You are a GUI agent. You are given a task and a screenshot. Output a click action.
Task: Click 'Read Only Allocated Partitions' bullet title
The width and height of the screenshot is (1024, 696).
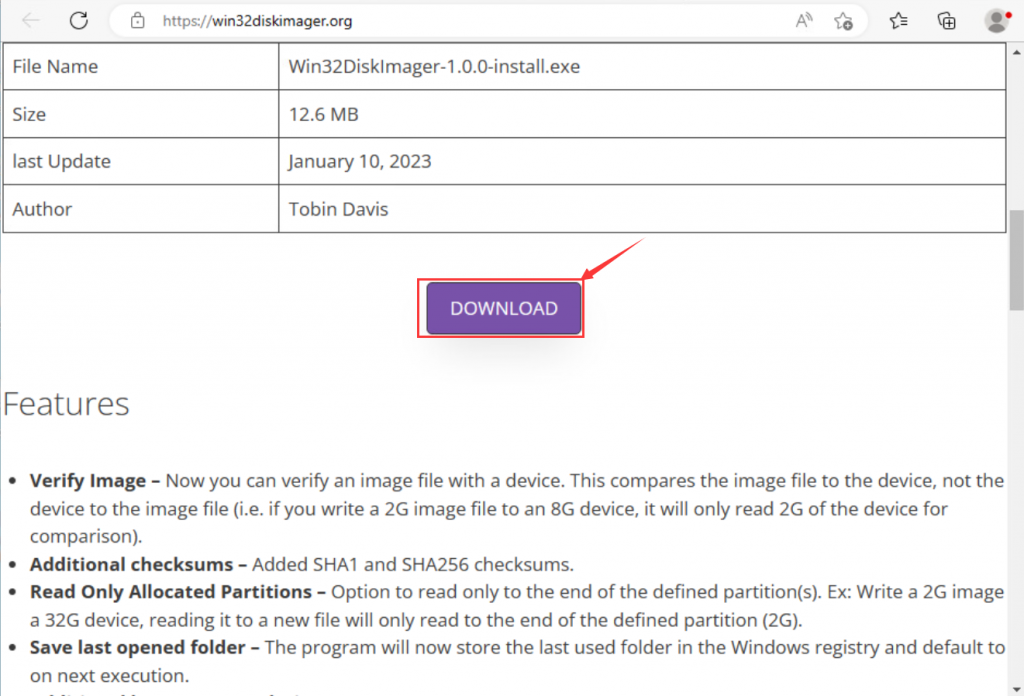170,592
